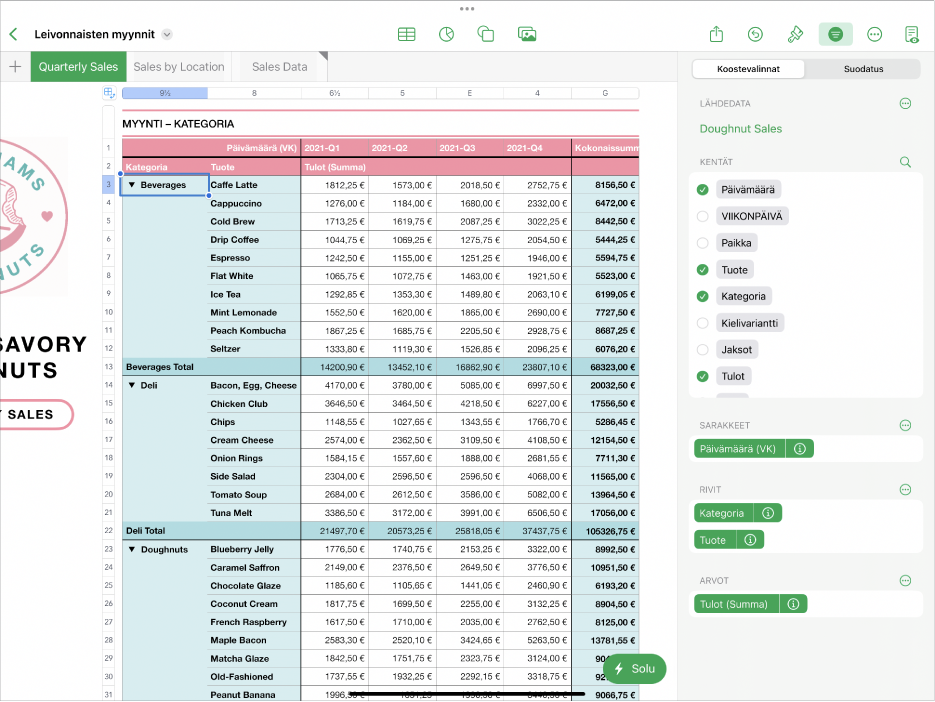Go back to the spreadsheet manager
Screen dimensions: 935x702
pos(13,35)
